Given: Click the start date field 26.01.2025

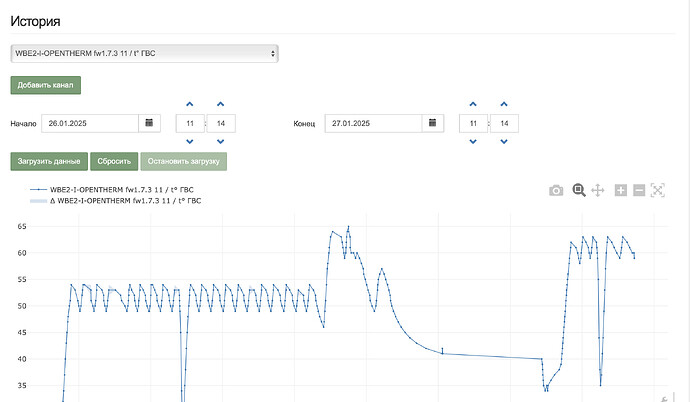Looking at the screenshot, I should 90,123.
